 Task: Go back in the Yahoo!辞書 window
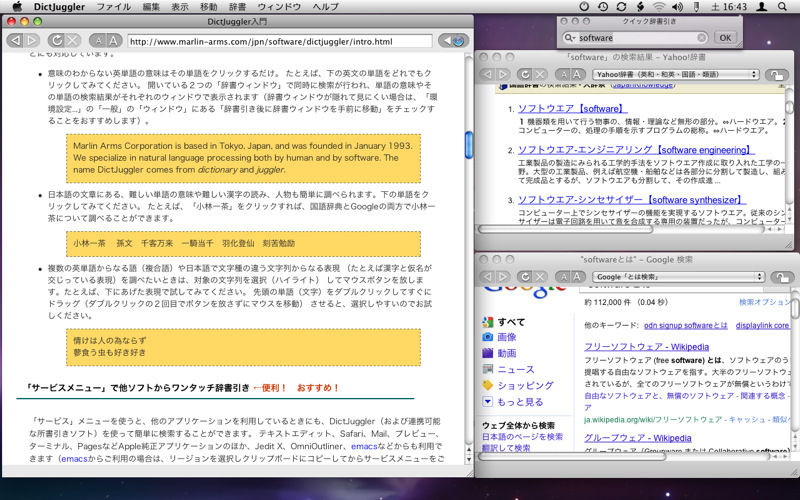[487, 74]
